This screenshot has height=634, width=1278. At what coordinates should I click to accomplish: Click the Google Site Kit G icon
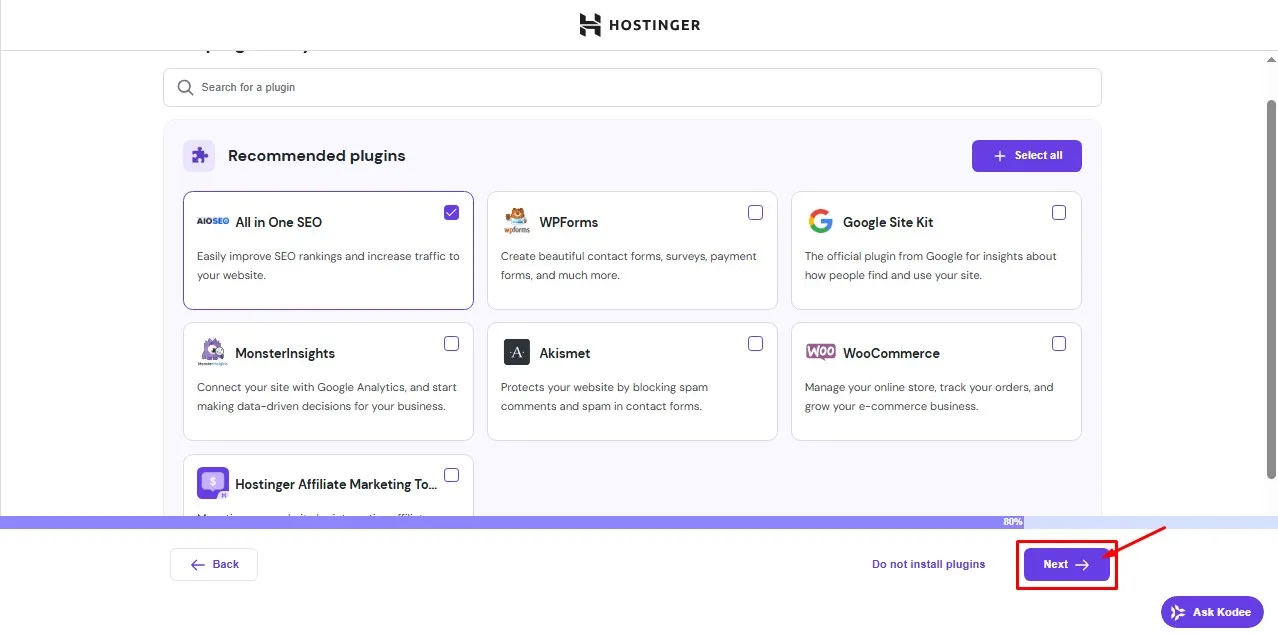[820, 221]
